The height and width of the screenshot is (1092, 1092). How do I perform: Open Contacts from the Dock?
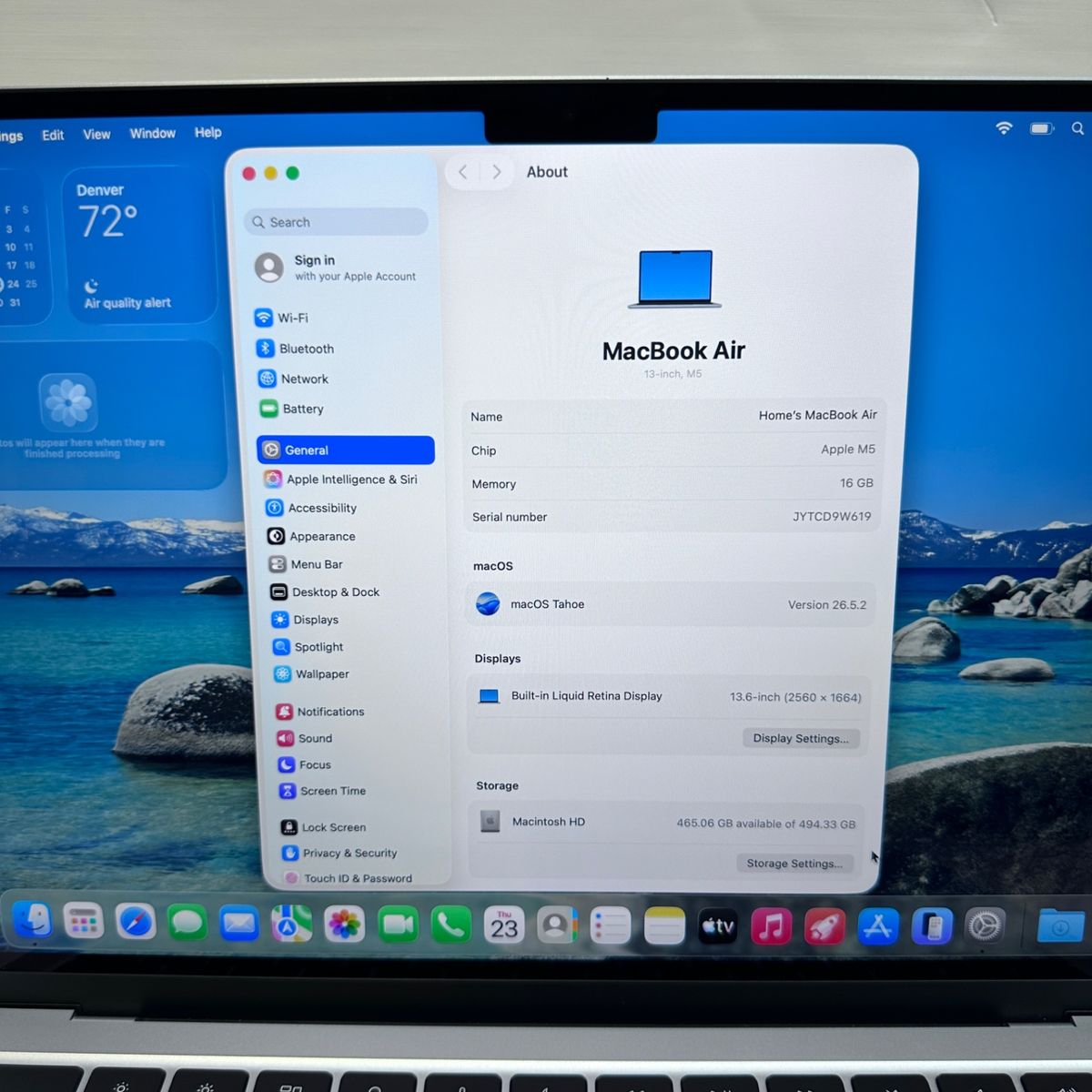pyautogui.click(x=556, y=926)
